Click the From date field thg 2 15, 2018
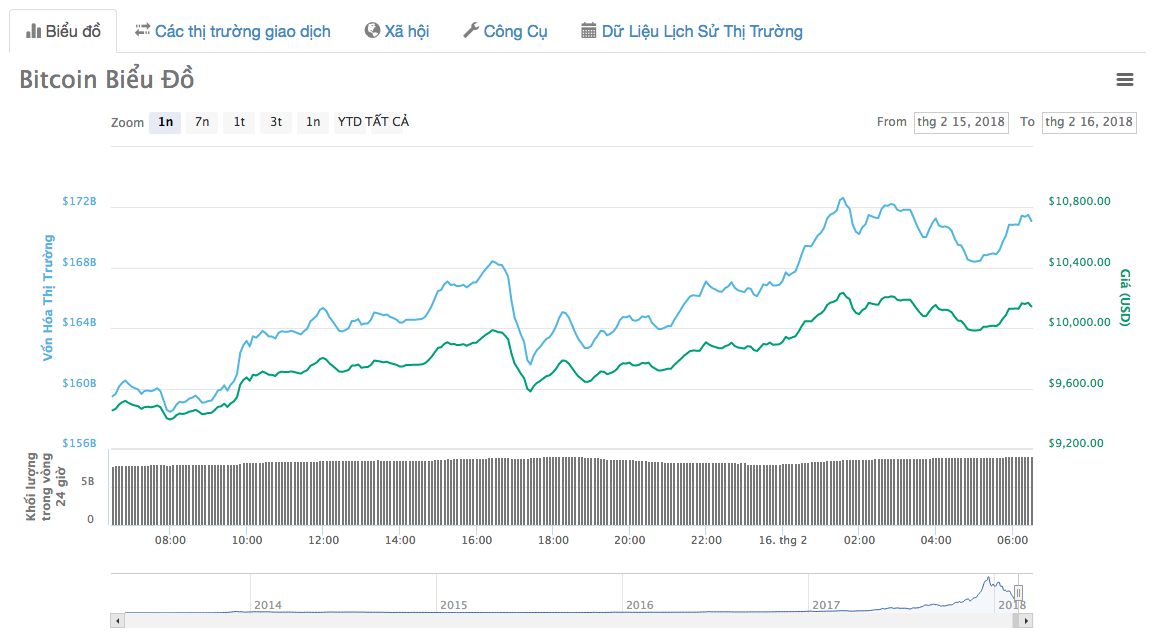Screen dimensions: 1165x633 click(961, 122)
